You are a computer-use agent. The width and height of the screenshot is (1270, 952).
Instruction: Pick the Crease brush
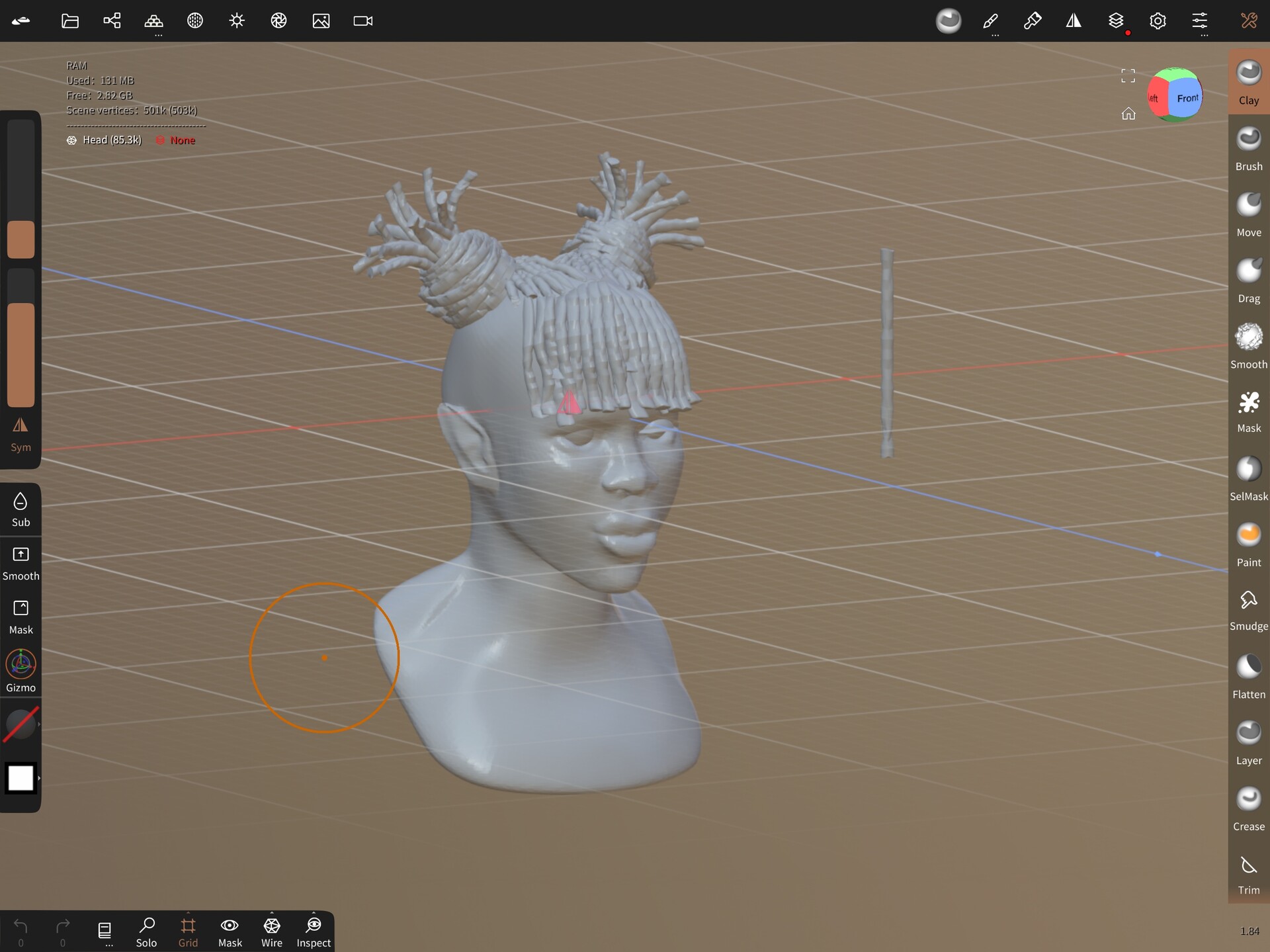pyautogui.click(x=1248, y=801)
